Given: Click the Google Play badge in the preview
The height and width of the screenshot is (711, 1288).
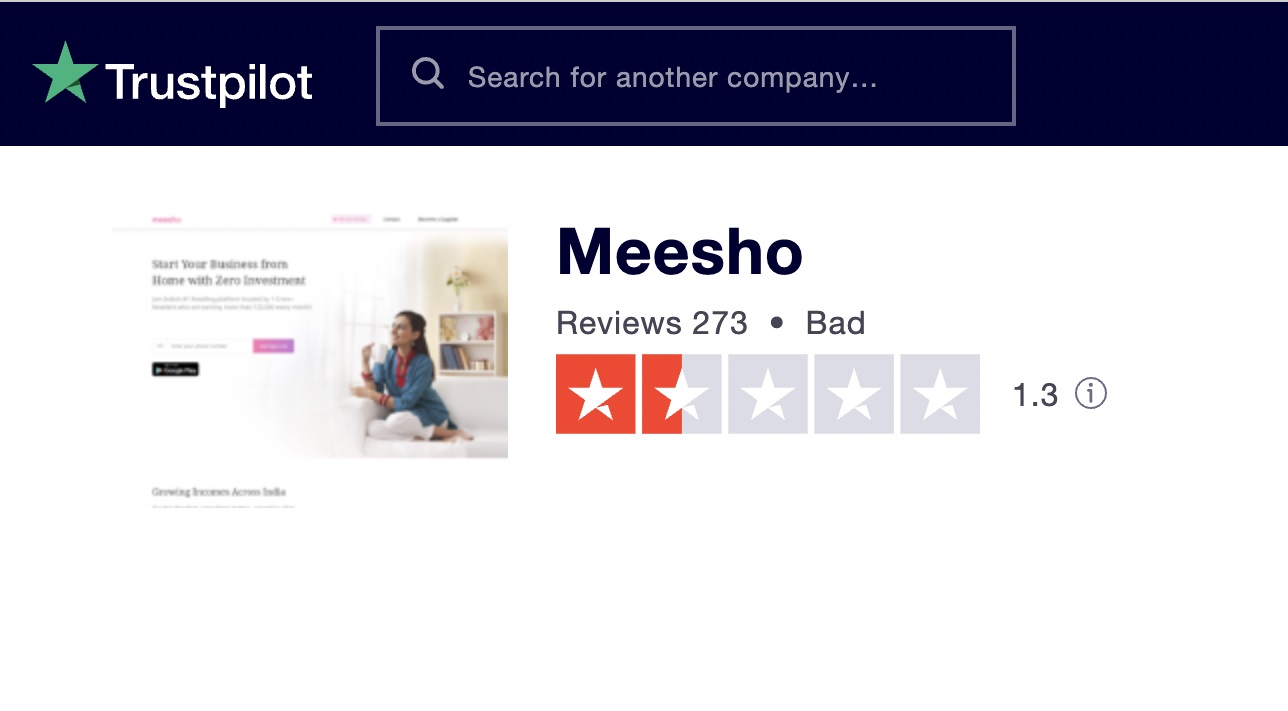Looking at the screenshot, I should click(x=176, y=369).
